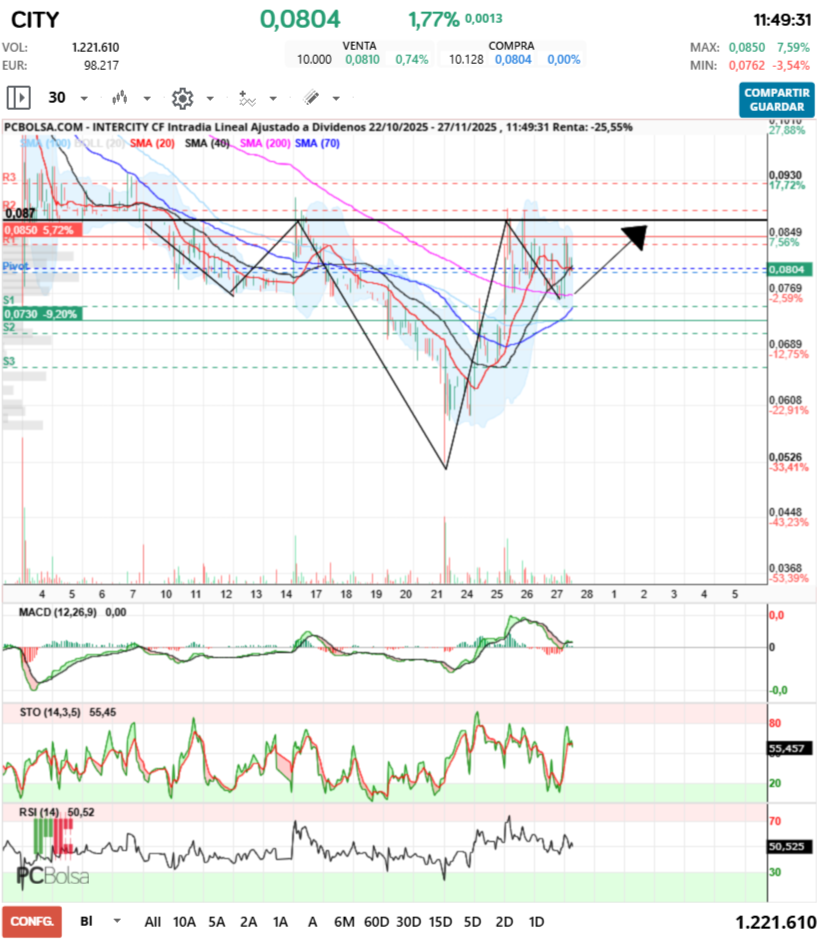Image resolution: width=830 pixels, height=943 pixels.
Task: Expand the BI dropdown arrow
Action: click(117, 921)
